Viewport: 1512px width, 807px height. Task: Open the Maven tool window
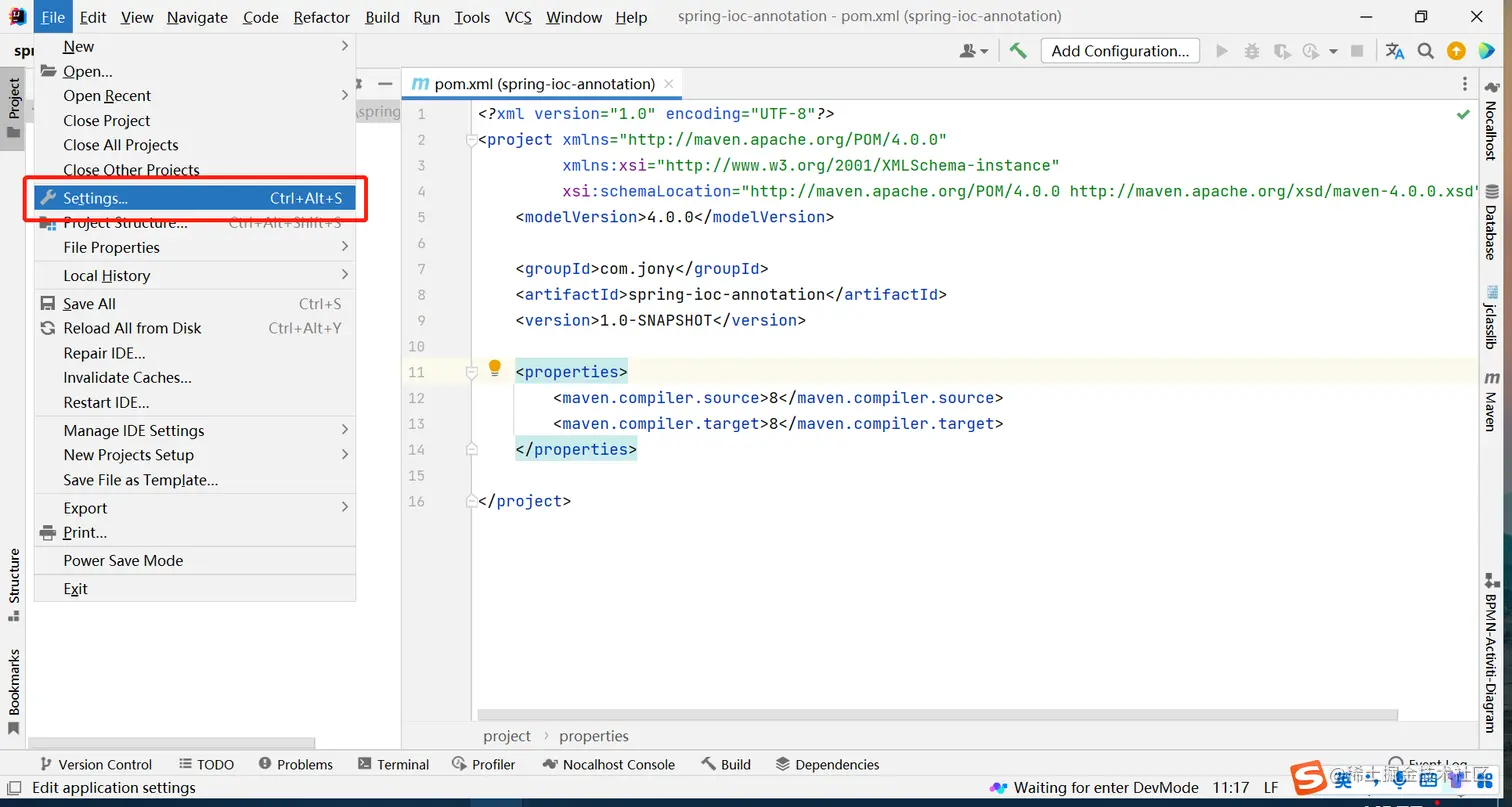(x=1491, y=400)
